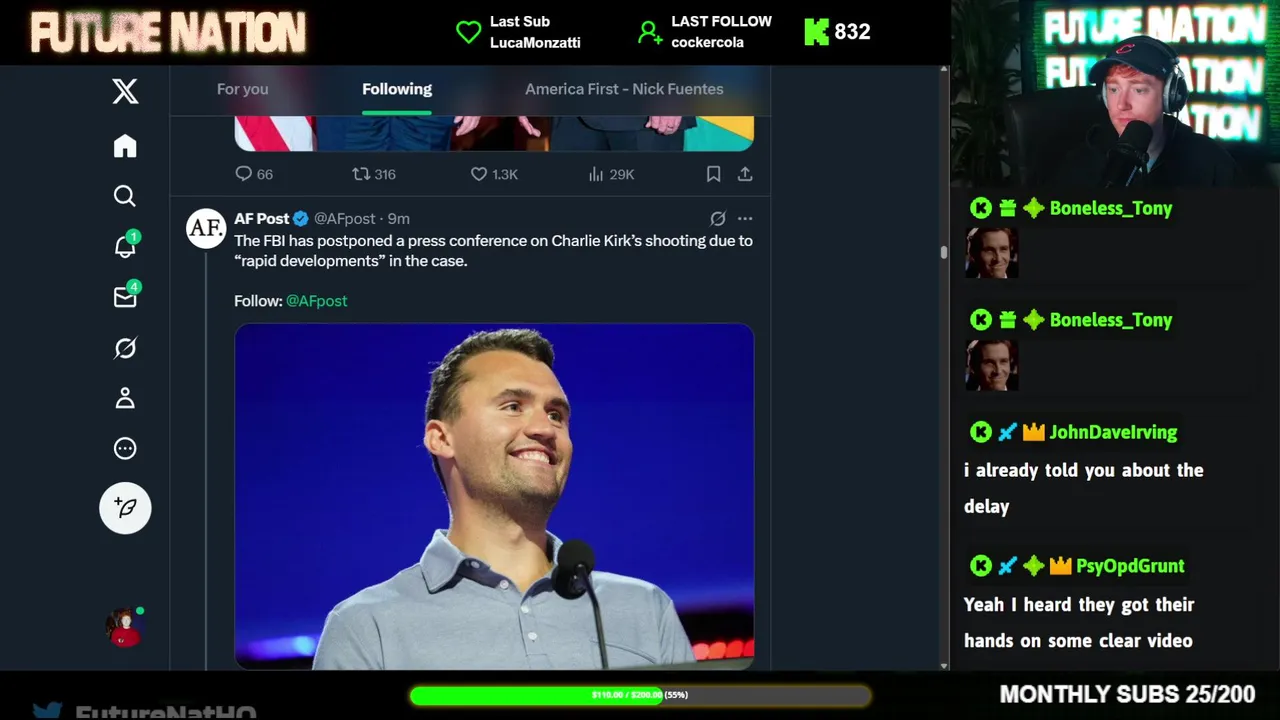This screenshot has height=720, width=1280.
Task: Like the post with 1.3K likes
Action: 479,174
